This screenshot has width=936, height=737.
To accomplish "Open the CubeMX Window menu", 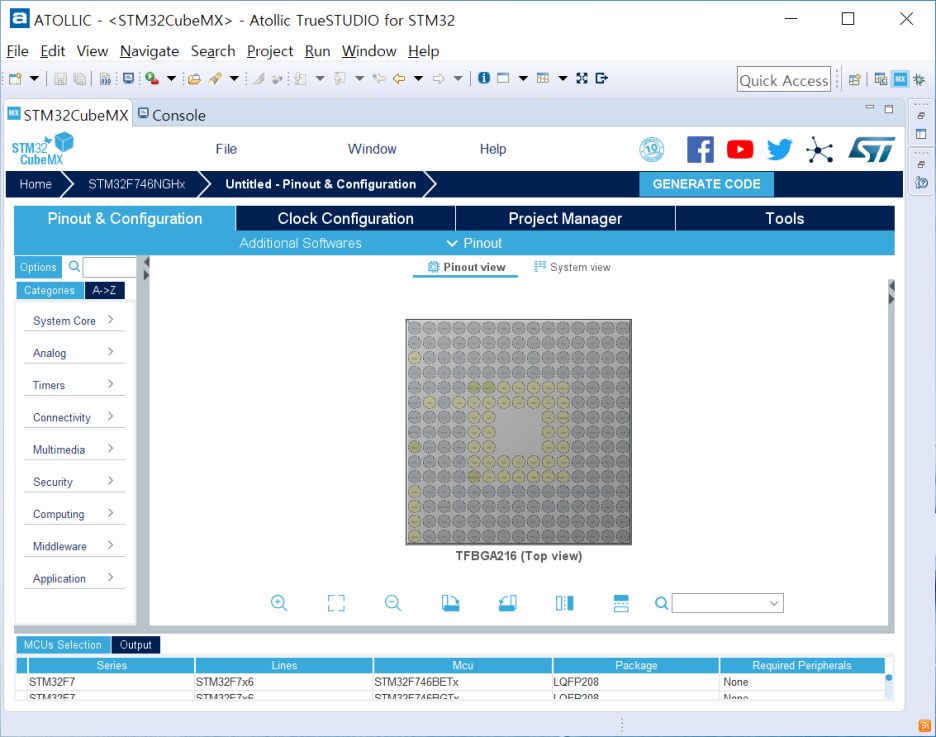I will pos(372,149).
